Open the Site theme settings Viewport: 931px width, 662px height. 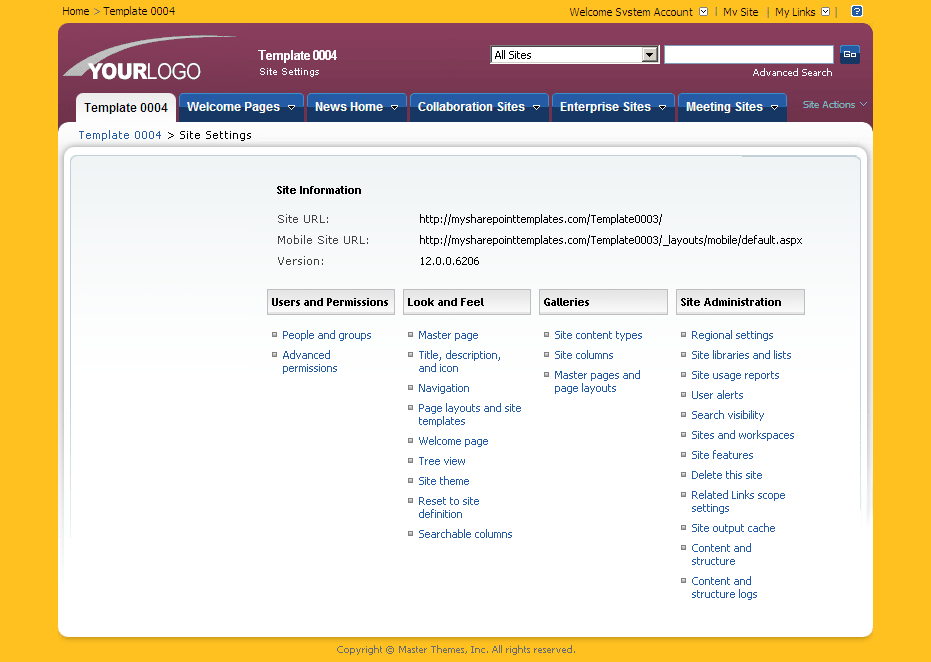pyautogui.click(x=443, y=481)
